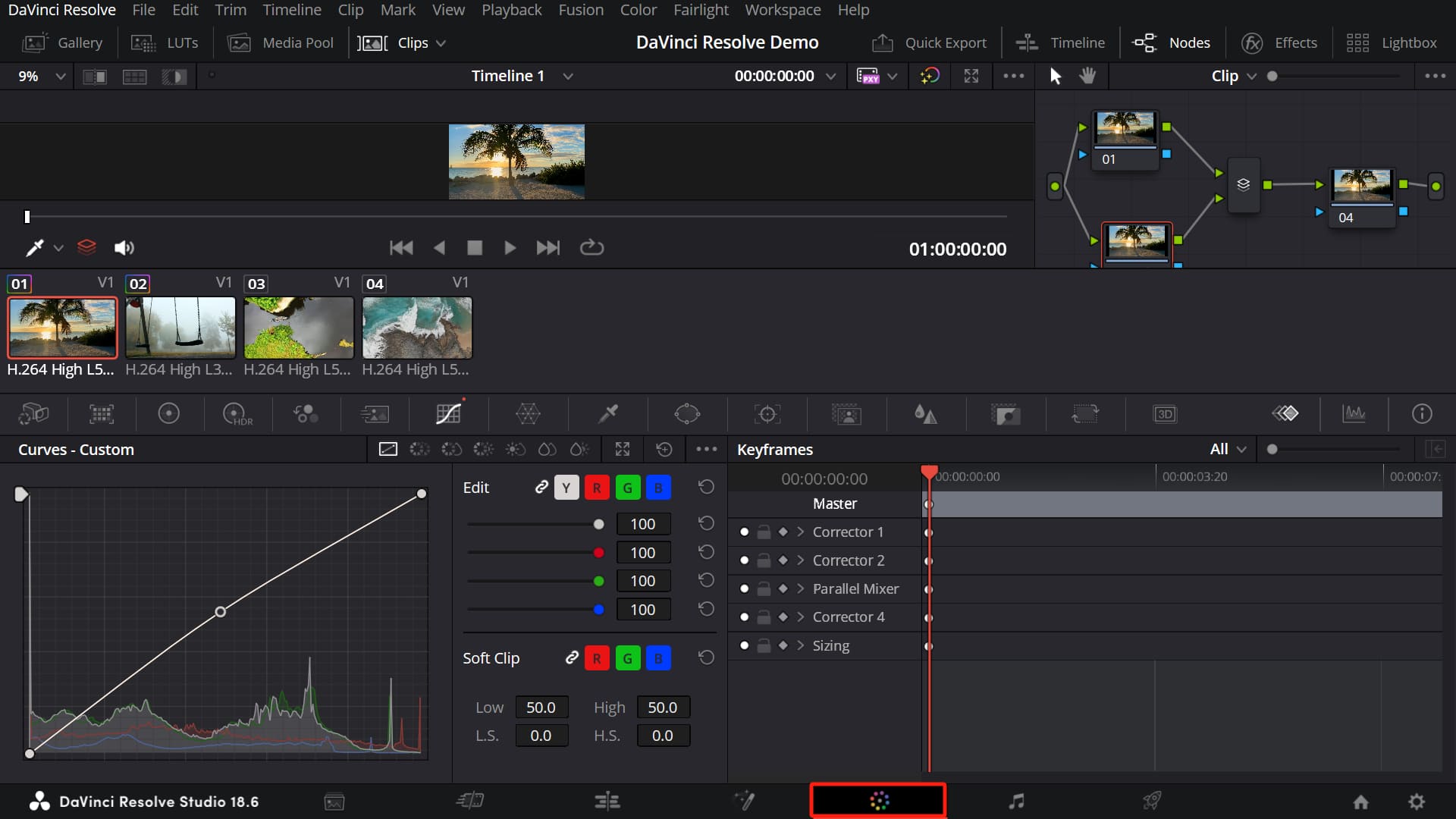Expand the Corrector 2 keyframe track
The image size is (1456, 819).
coord(800,560)
